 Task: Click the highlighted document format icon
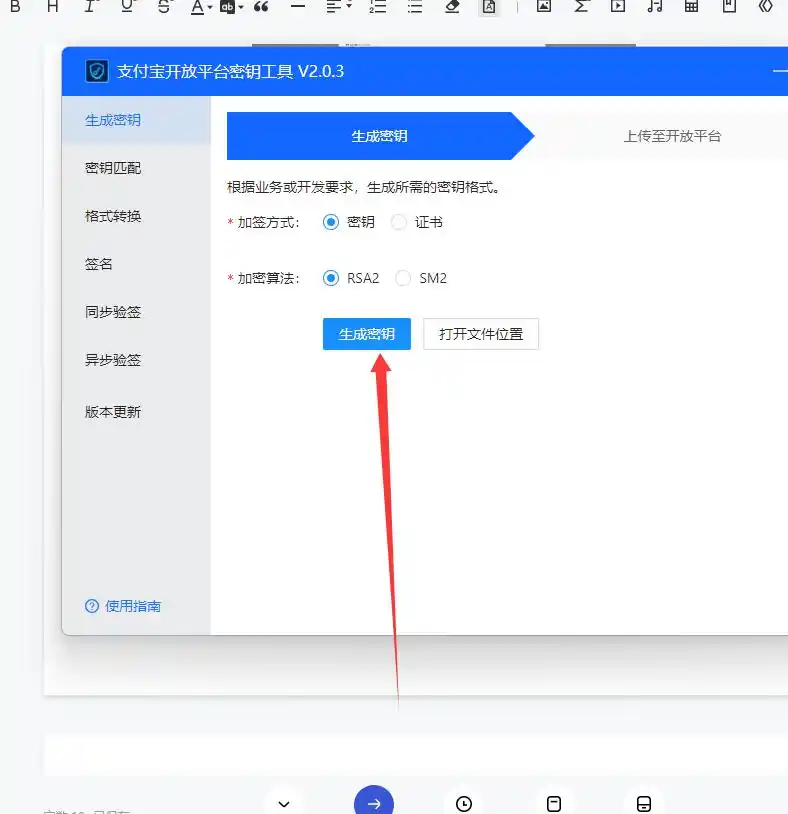tap(489, 7)
